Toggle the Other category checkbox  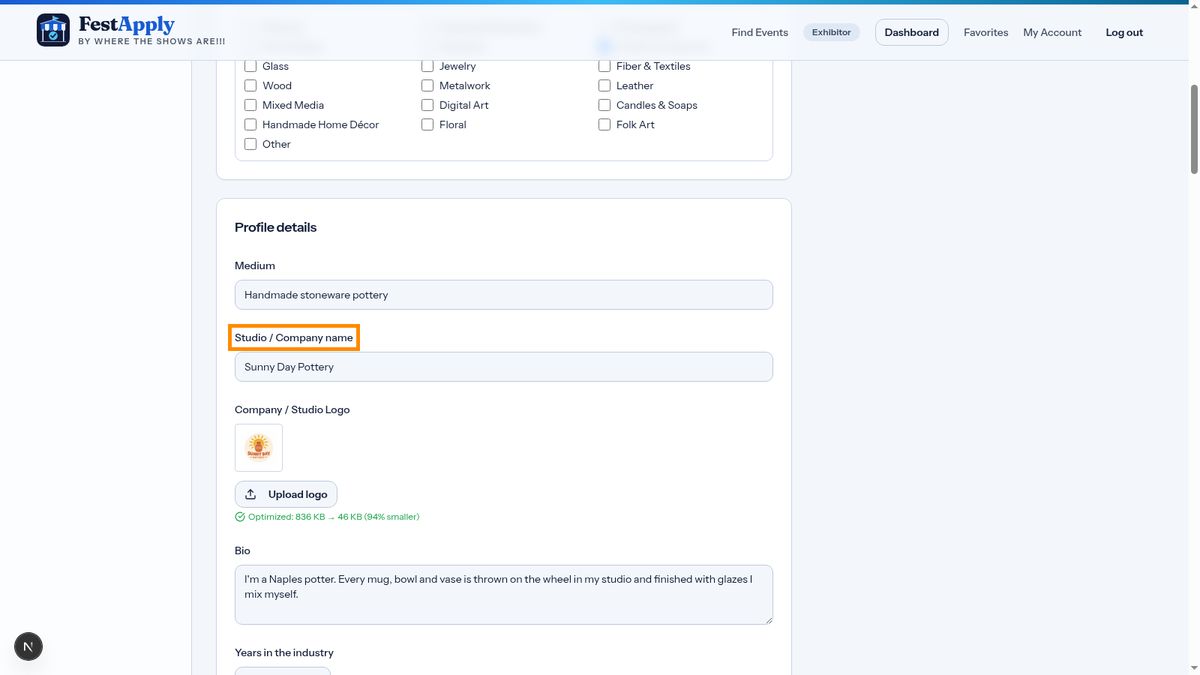(x=251, y=144)
